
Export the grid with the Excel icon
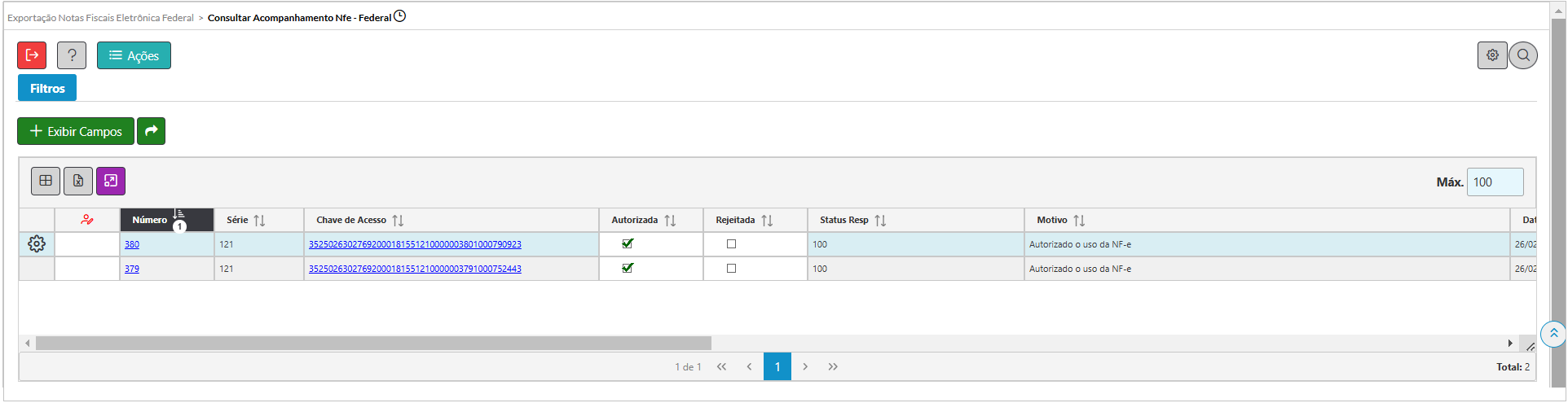pos(78,181)
